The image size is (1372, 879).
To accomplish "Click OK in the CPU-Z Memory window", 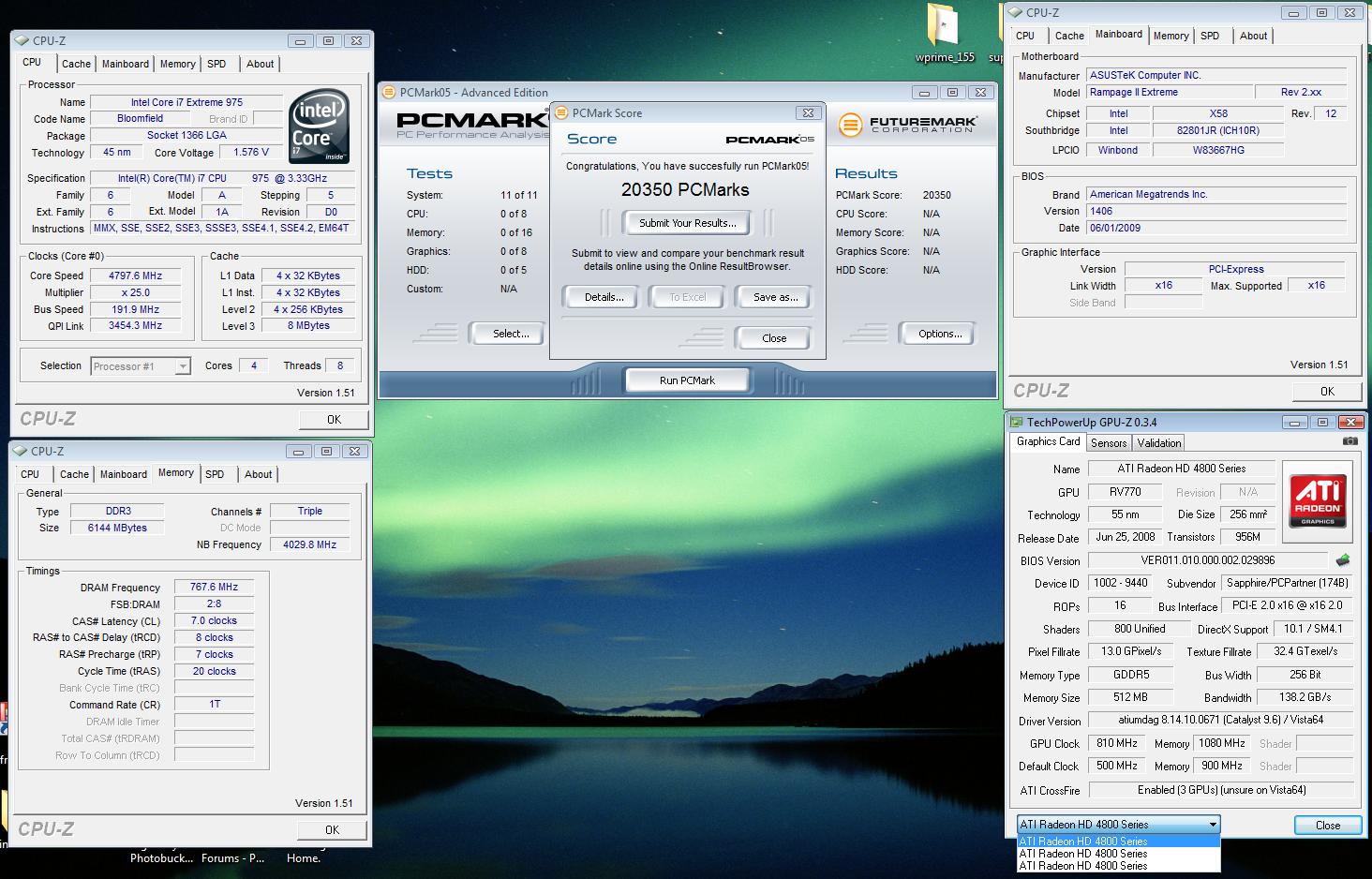I will tap(332, 830).
